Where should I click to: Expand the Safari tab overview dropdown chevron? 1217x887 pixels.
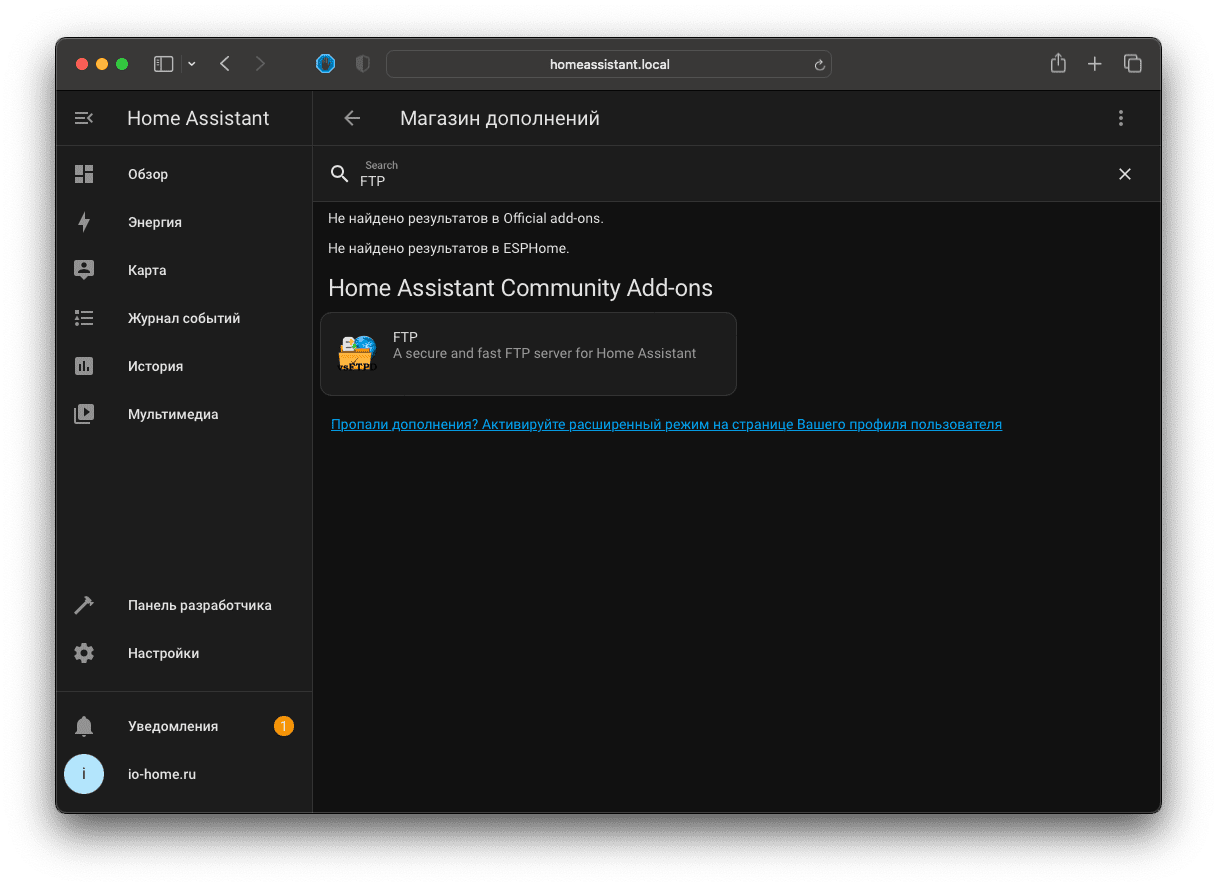191,63
